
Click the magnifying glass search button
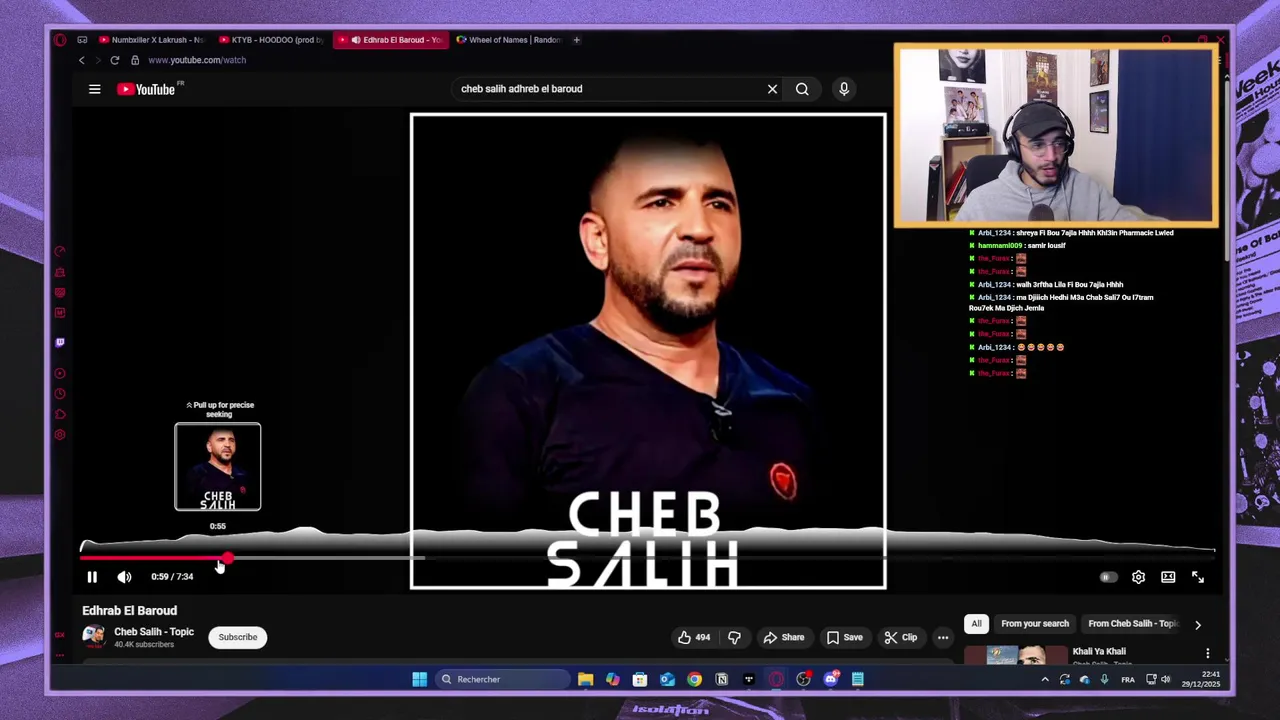coord(802,89)
